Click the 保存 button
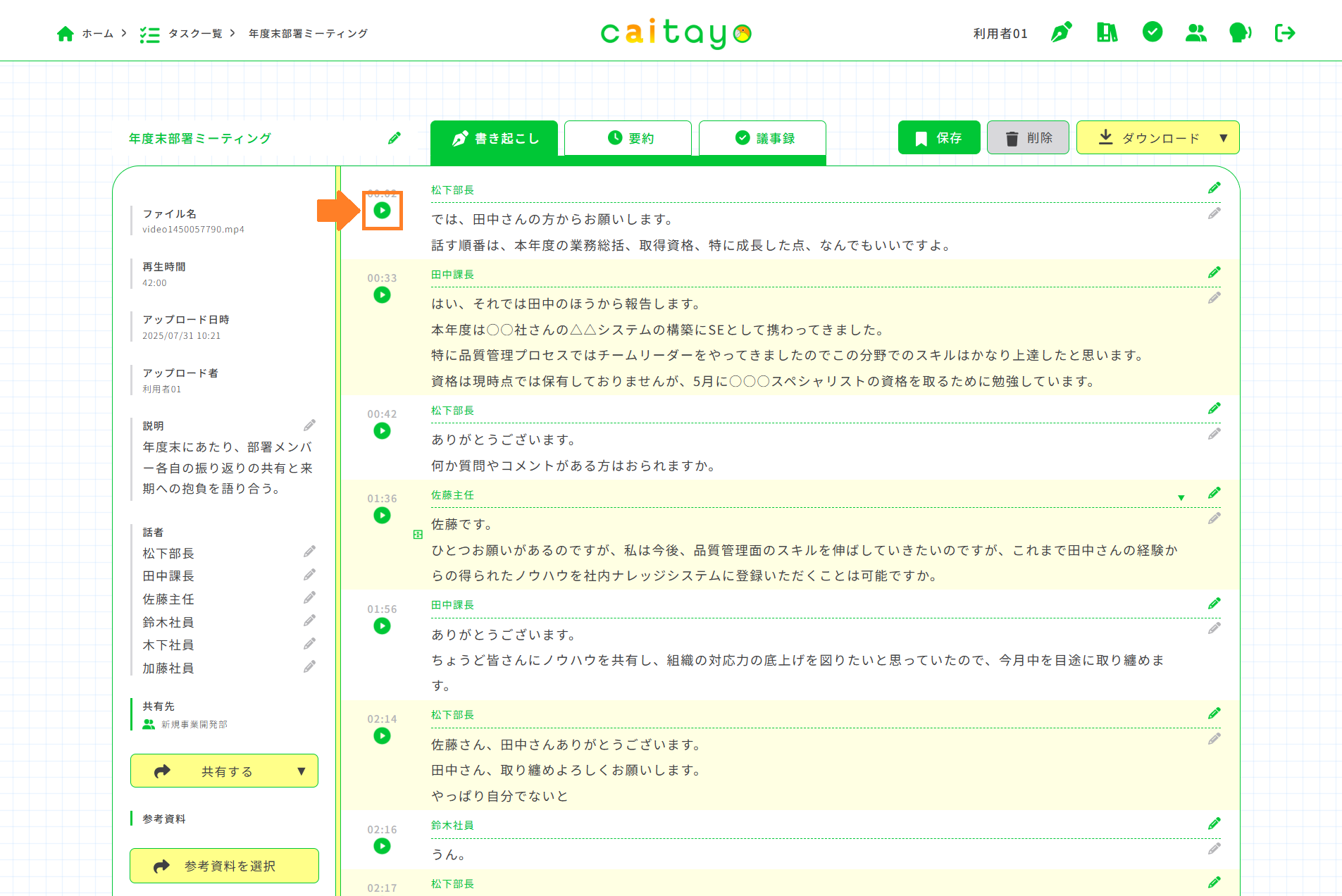 (x=938, y=138)
